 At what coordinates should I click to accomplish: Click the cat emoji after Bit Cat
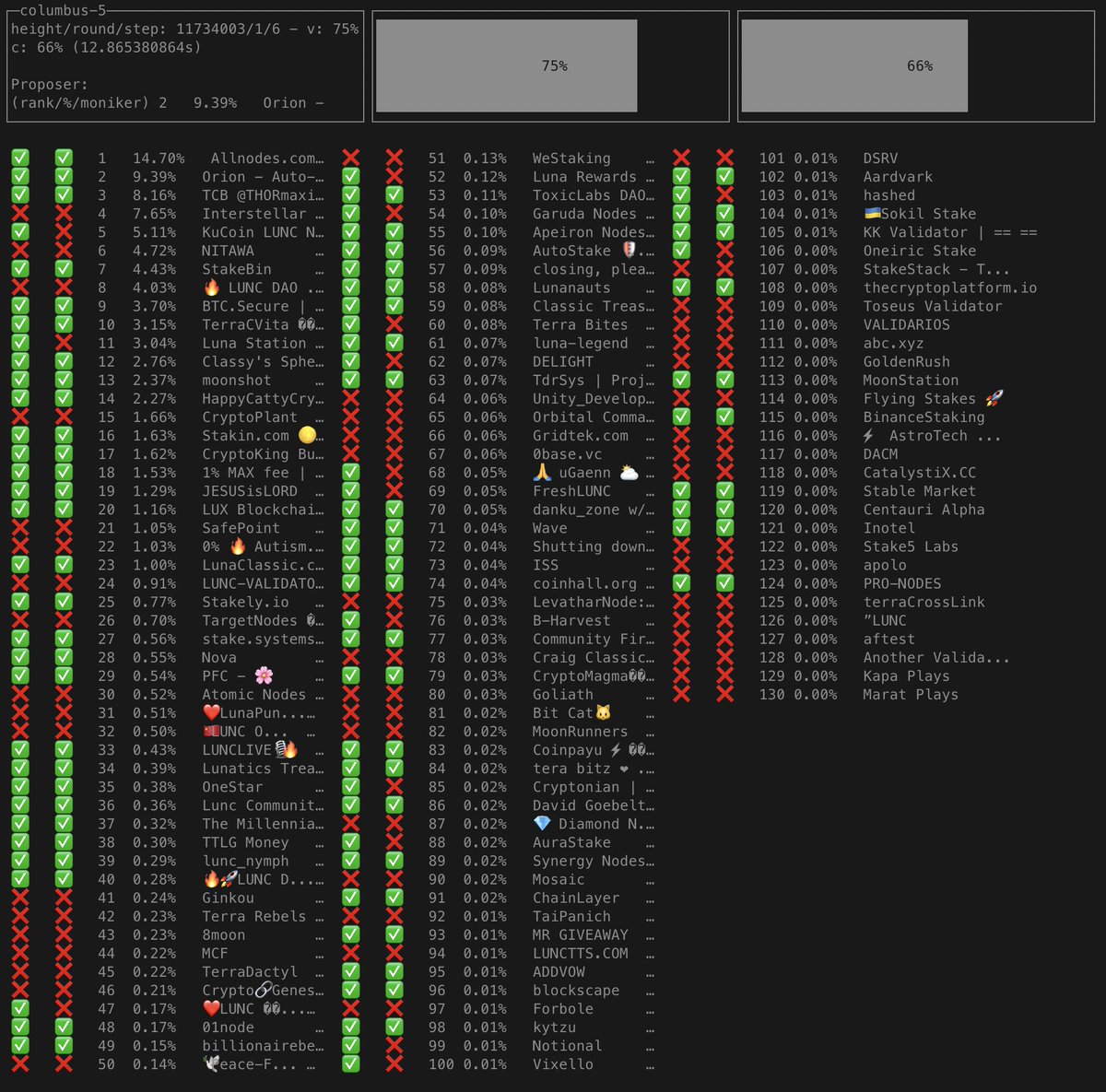[x=603, y=712]
